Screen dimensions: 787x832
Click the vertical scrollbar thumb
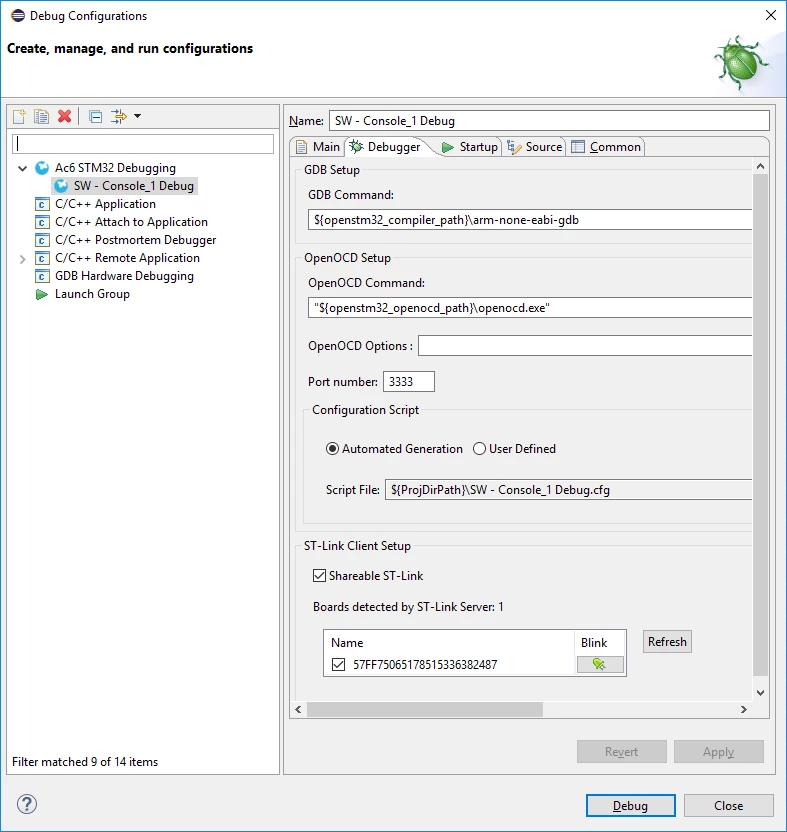coord(760,424)
